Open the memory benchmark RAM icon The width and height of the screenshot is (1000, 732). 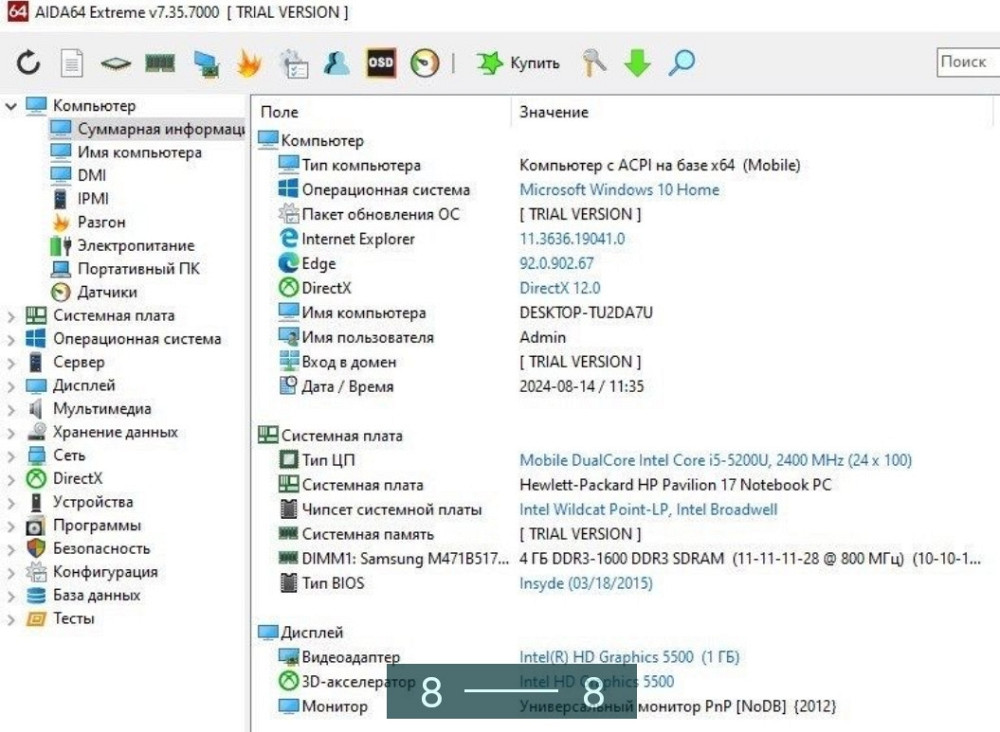pyautogui.click(x=160, y=63)
